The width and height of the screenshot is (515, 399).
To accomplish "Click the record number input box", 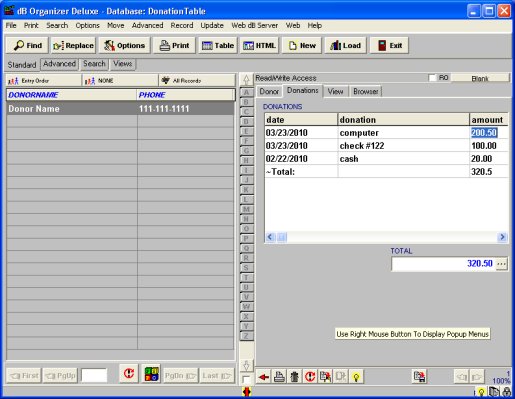I will point(94,376).
